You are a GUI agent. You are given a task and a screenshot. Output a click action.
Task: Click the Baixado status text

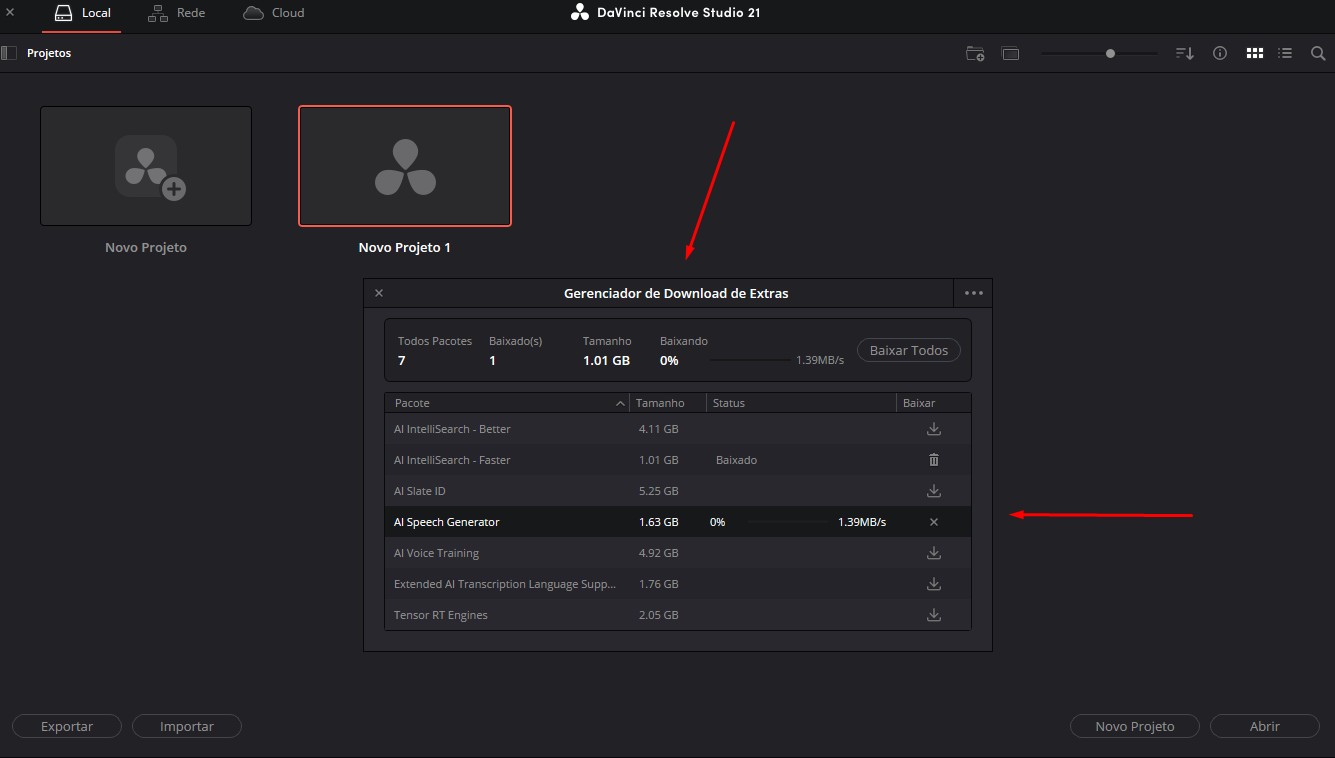[736, 460]
